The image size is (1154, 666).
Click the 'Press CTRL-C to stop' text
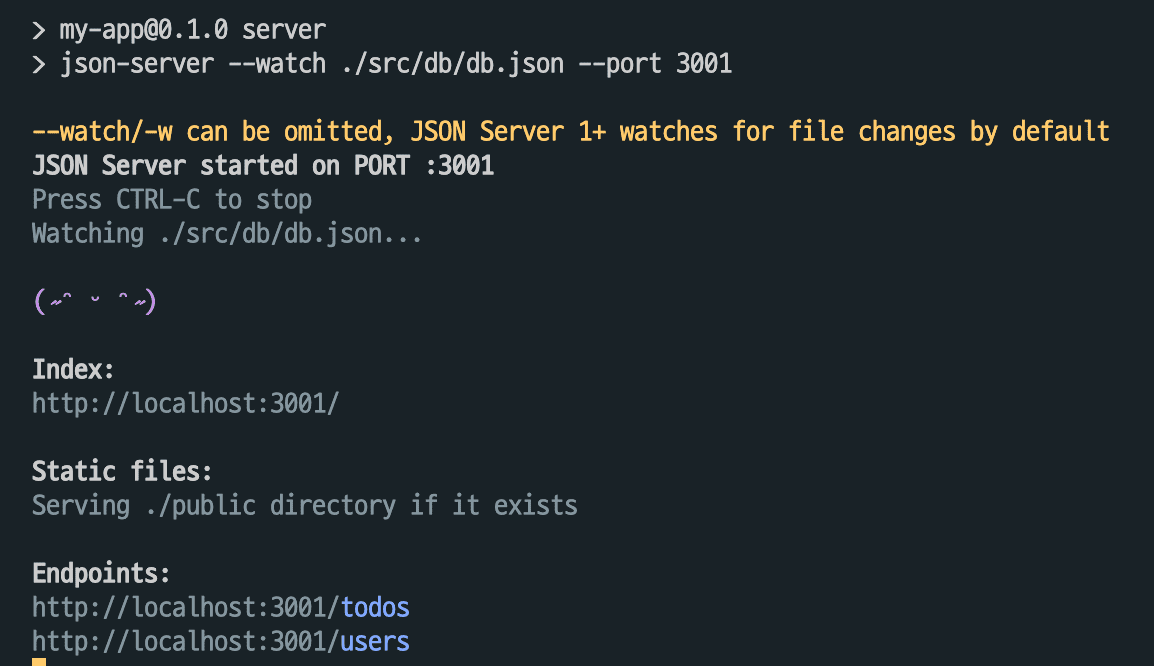(x=172, y=199)
